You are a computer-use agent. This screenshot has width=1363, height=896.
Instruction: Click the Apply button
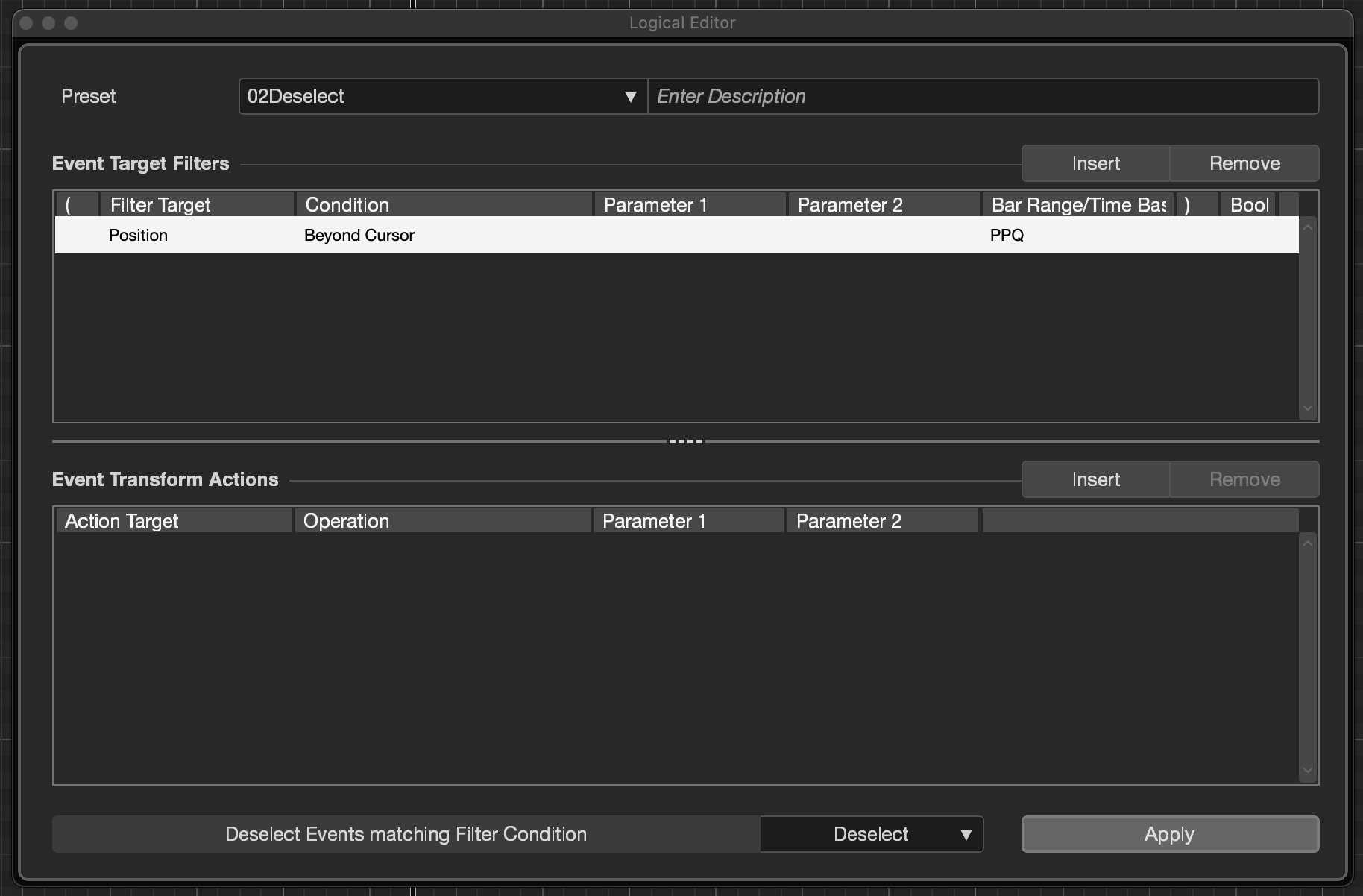(1170, 834)
